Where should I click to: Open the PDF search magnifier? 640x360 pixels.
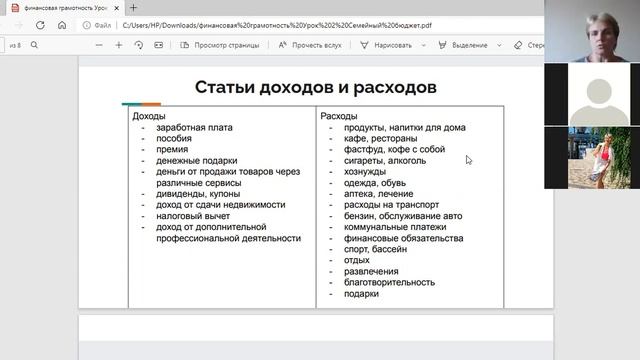pos(34,45)
